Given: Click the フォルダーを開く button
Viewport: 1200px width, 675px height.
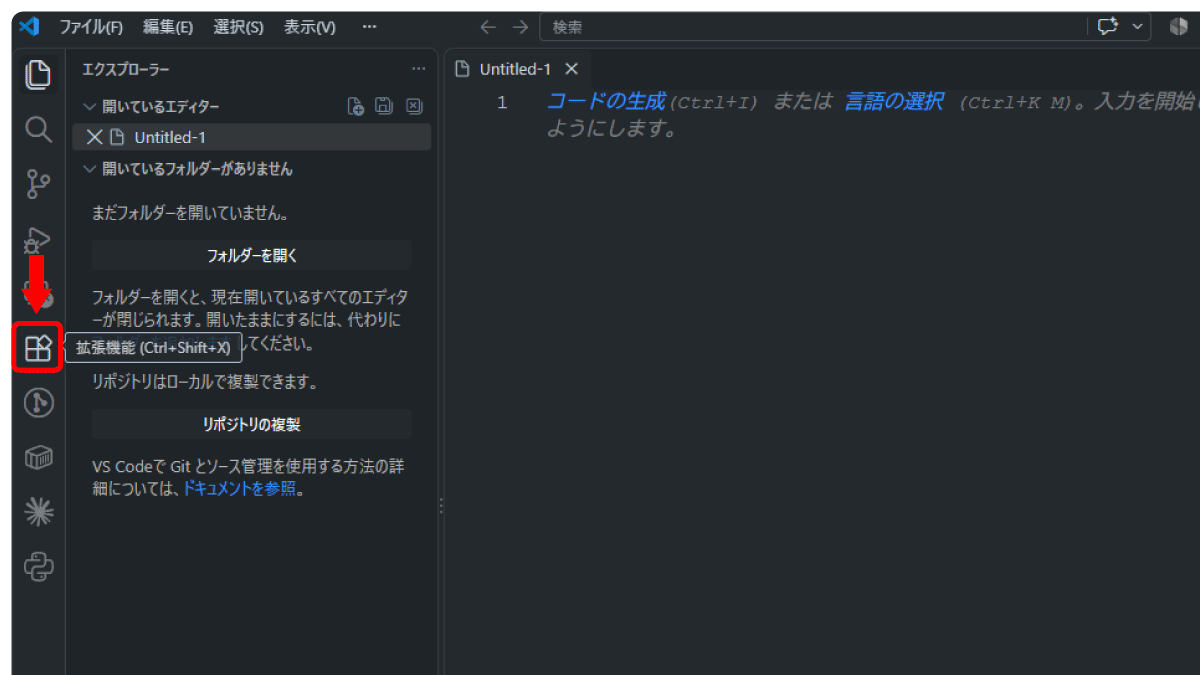Looking at the screenshot, I should [x=252, y=255].
